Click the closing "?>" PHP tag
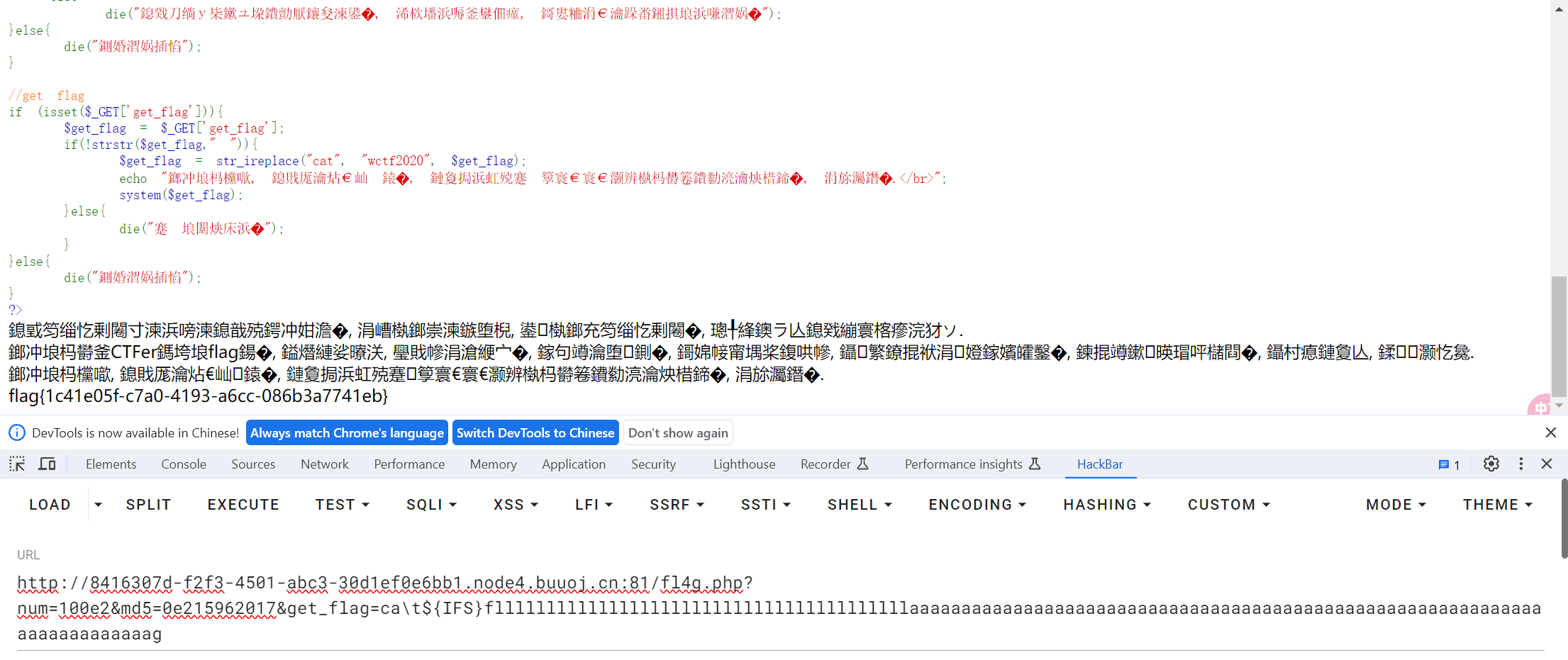This screenshot has width=1568, height=660. pos(16,310)
